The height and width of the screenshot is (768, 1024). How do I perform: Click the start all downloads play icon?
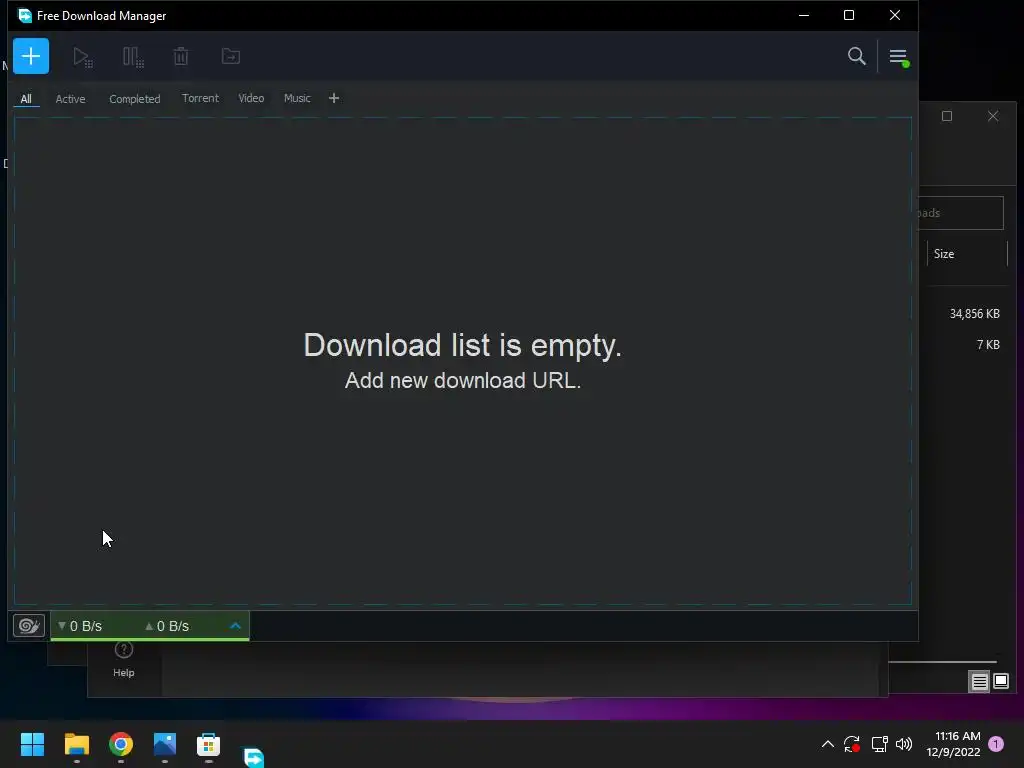coord(82,57)
